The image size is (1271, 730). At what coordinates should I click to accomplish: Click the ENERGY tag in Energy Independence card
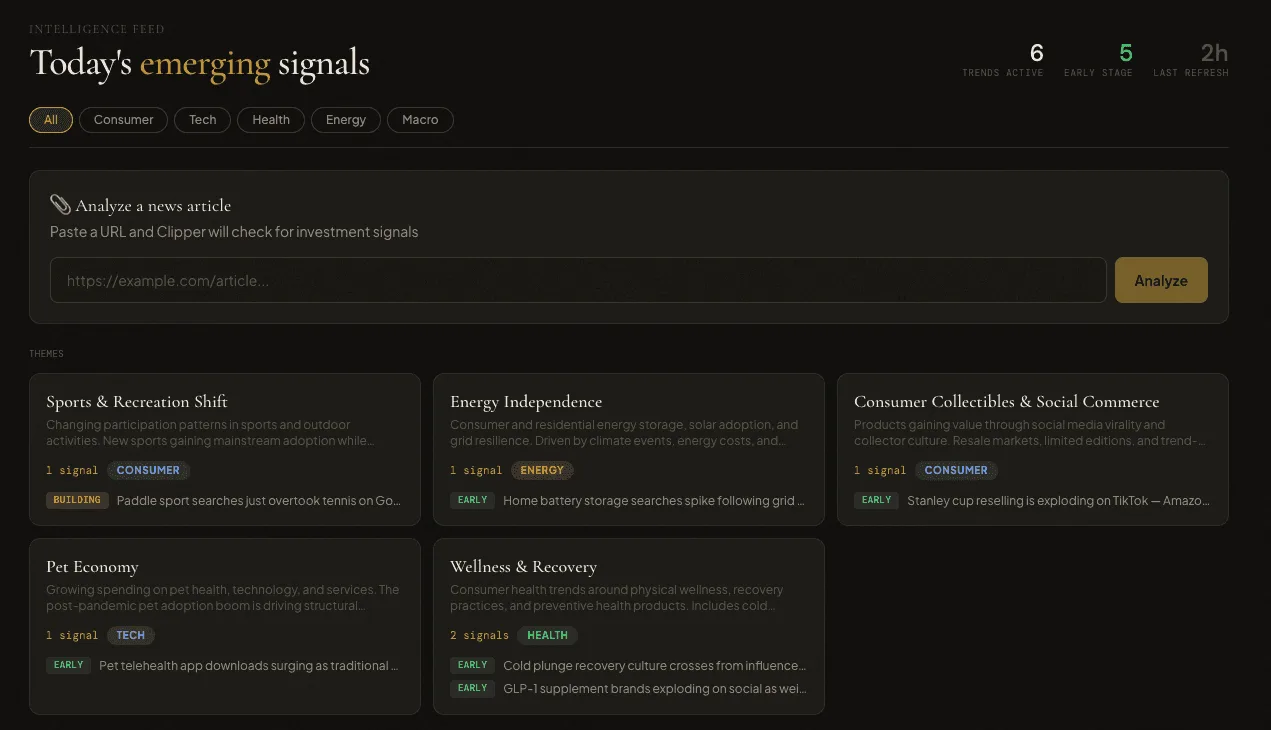pyautogui.click(x=542, y=470)
